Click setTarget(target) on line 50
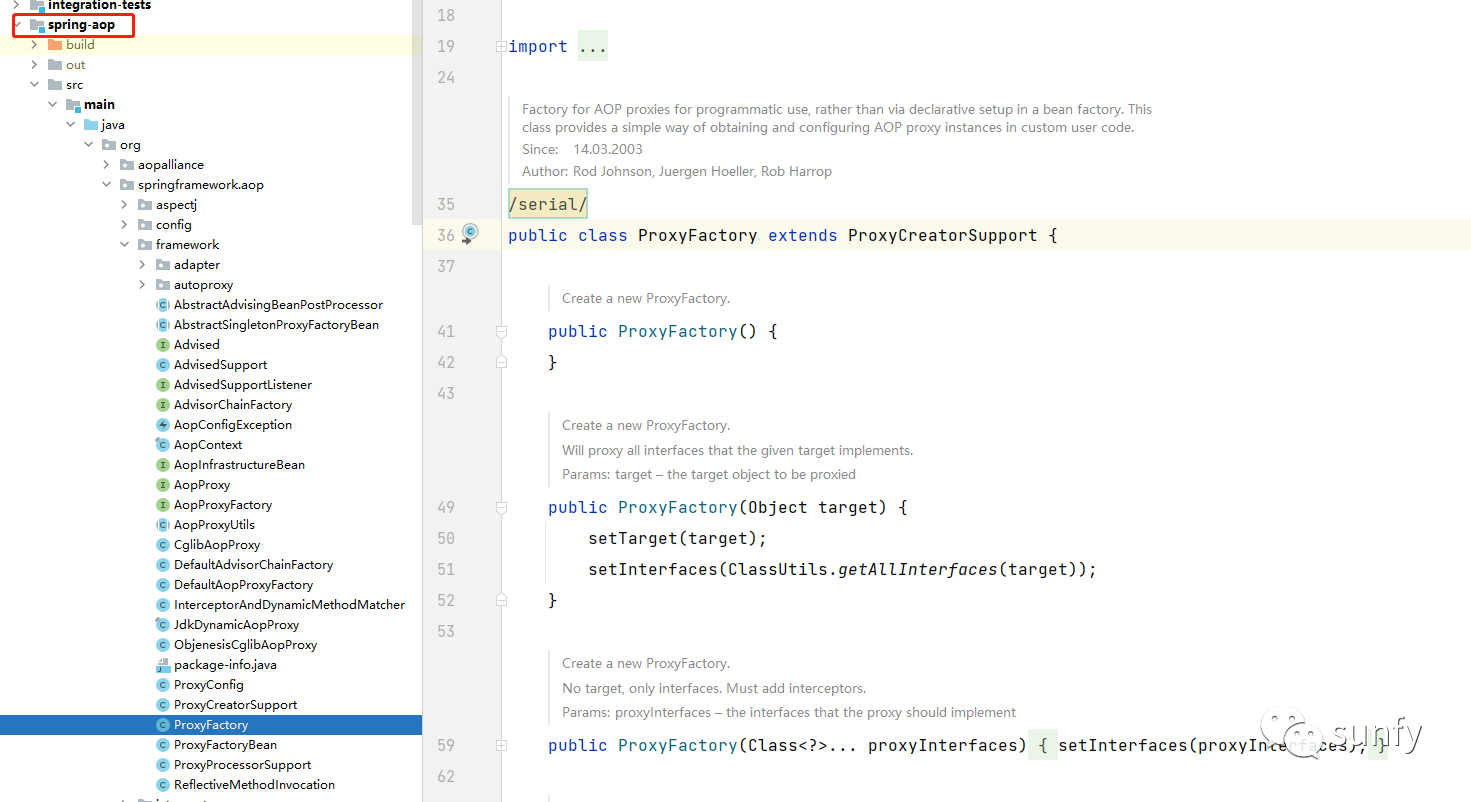Image resolution: width=1471 pixels, height=802 pixels. 677,538
